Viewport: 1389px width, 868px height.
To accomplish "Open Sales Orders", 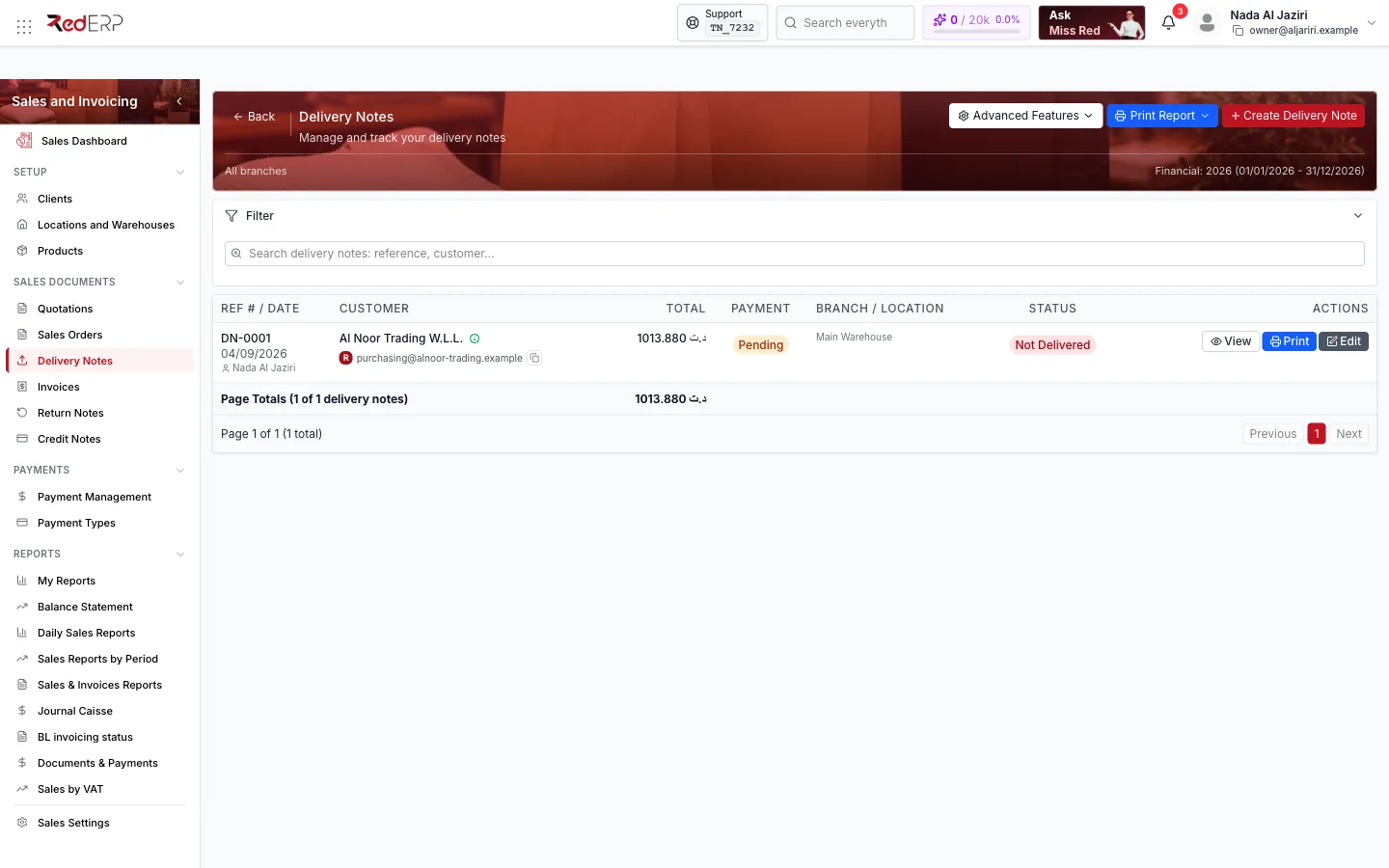I will (69, 335).
